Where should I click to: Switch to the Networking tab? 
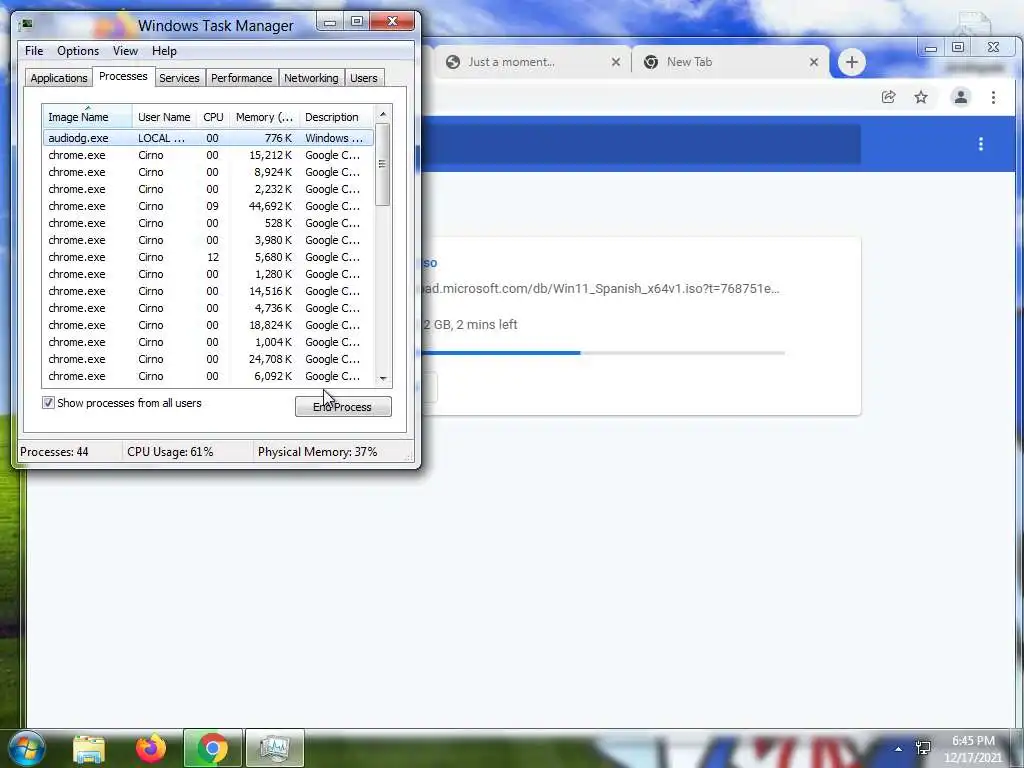[311, 78]
